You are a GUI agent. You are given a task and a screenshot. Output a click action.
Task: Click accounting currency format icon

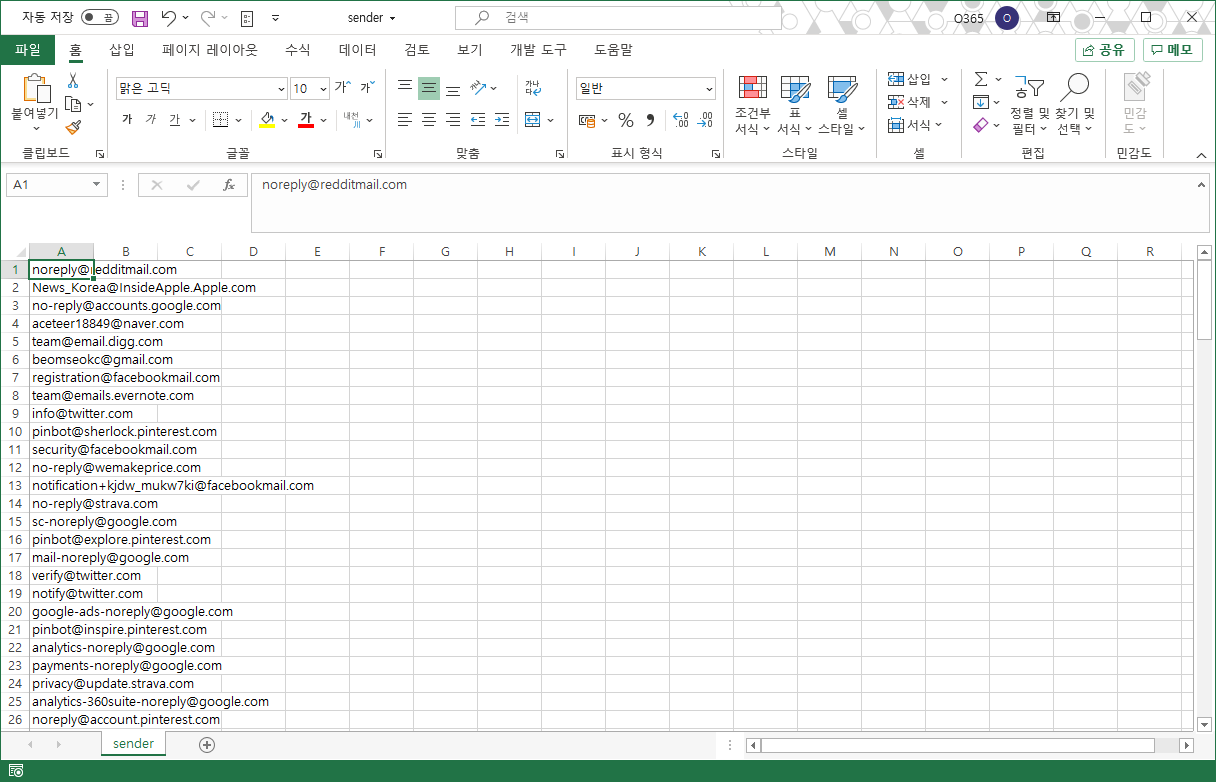point(588,120)
